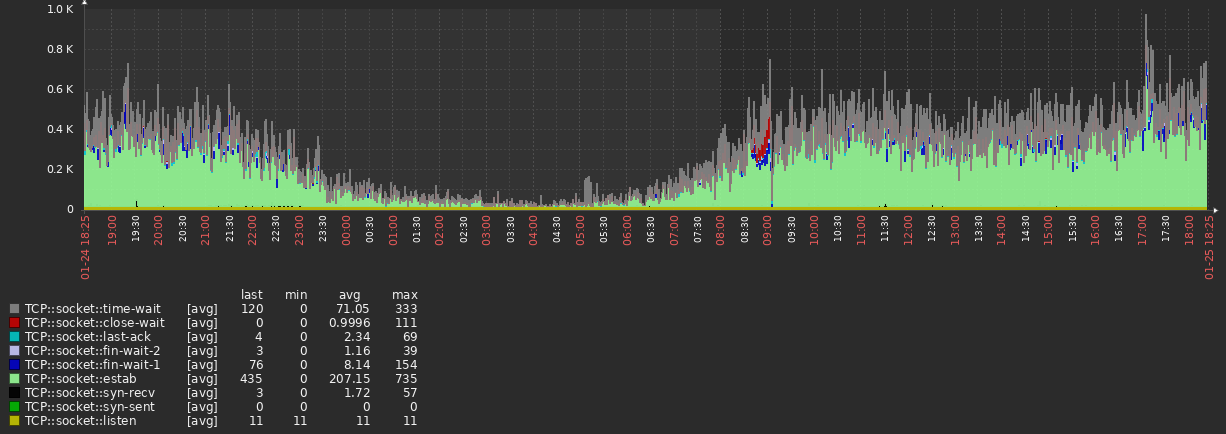Click the time-wait last value 120
This screenshot has width=1226, height=434.
click(252, 309)
